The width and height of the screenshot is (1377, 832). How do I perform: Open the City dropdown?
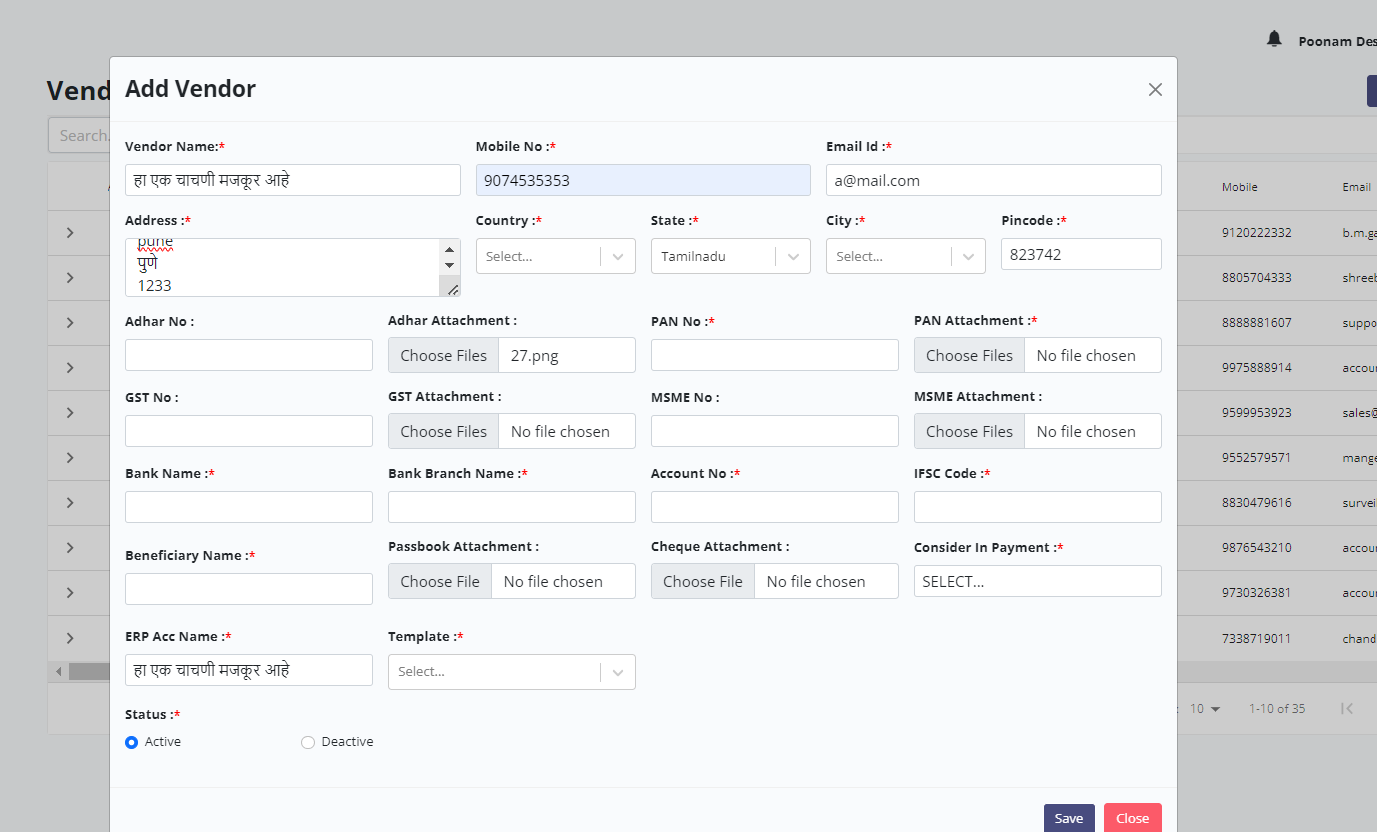[x=905, y=256]
